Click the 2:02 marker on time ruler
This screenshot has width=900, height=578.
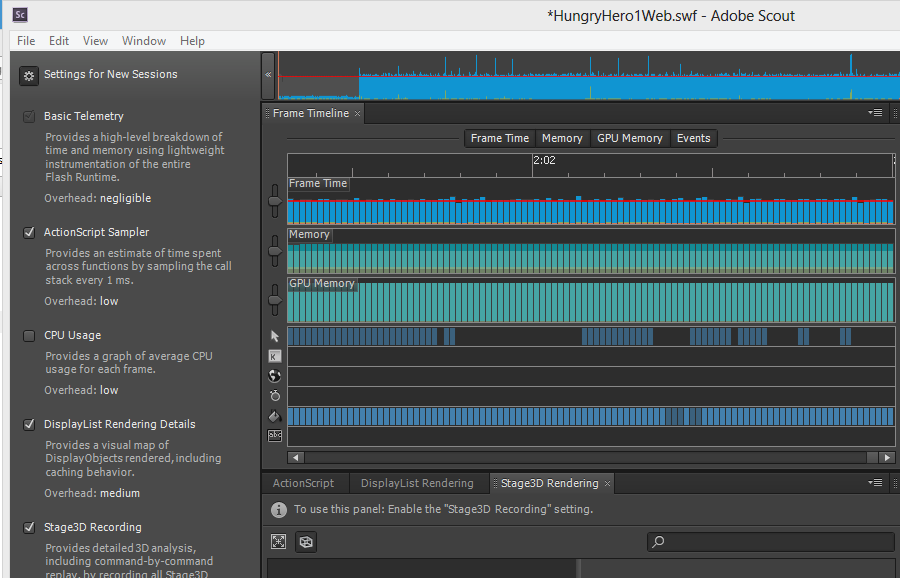click(544, 160)
